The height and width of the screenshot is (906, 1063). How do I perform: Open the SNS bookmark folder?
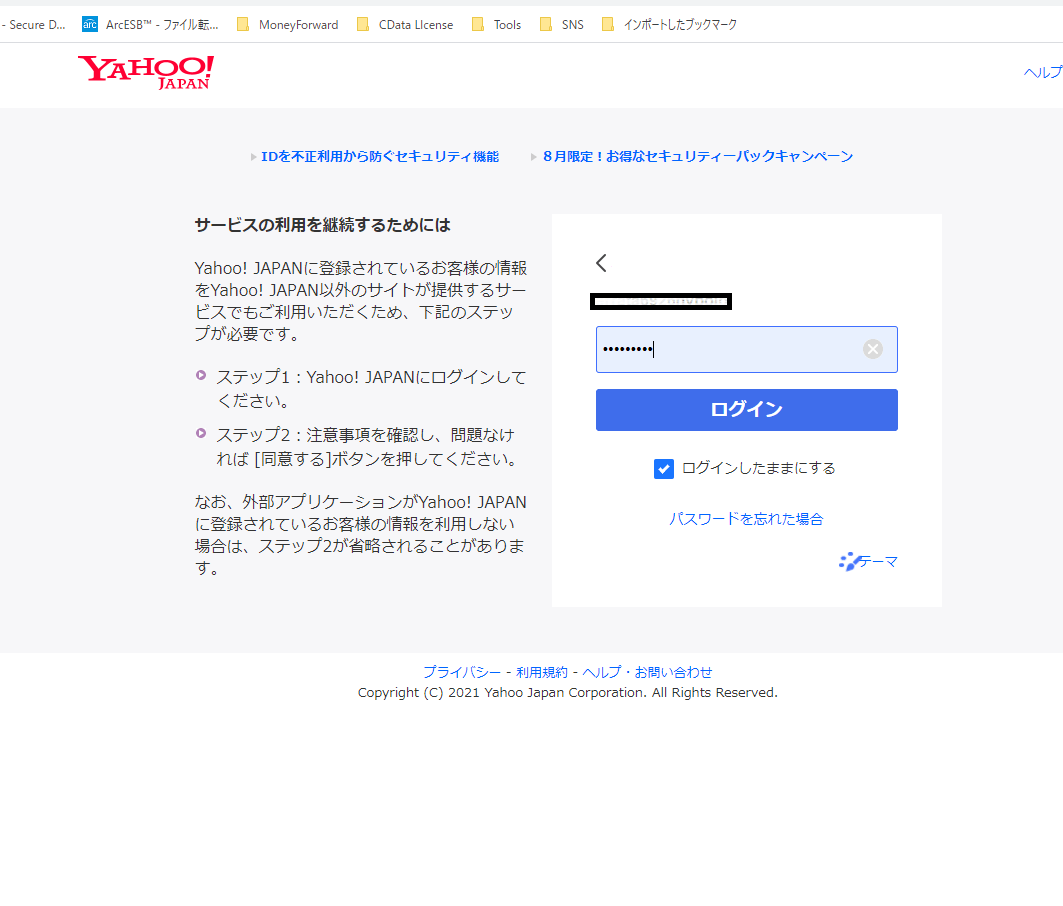tap(561, 24)
